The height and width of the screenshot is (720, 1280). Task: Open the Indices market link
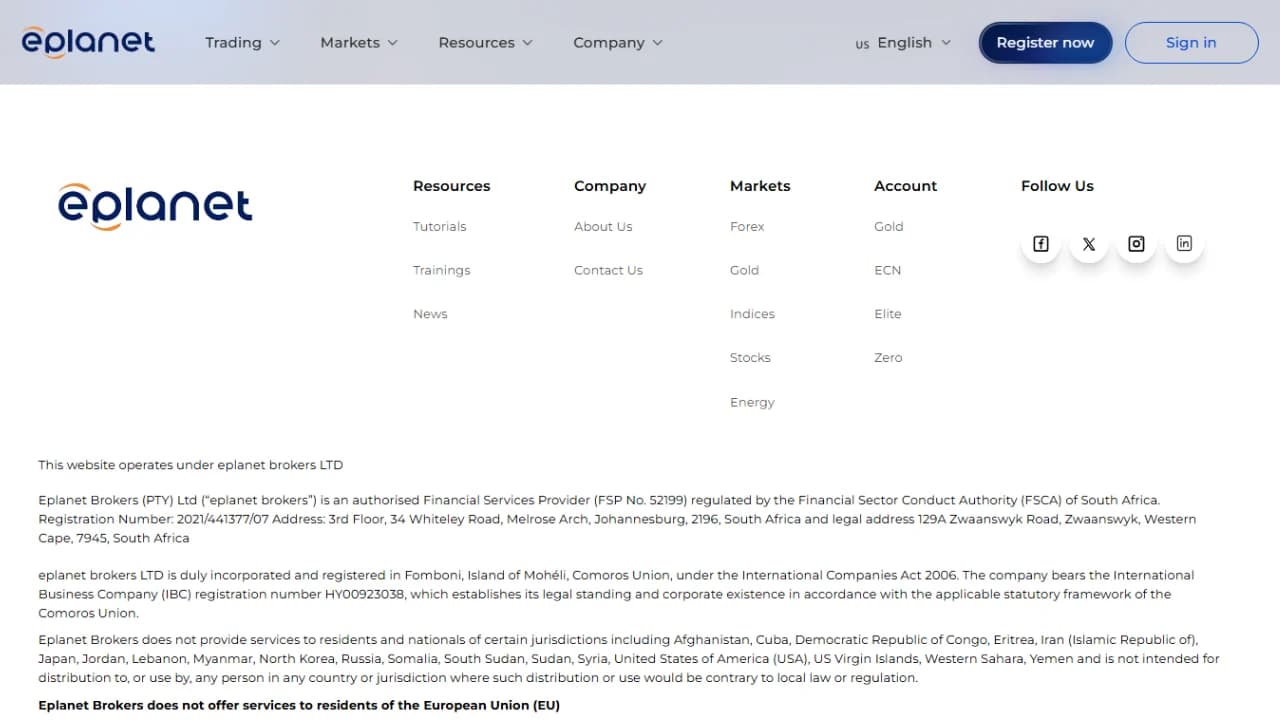(752, 314)
